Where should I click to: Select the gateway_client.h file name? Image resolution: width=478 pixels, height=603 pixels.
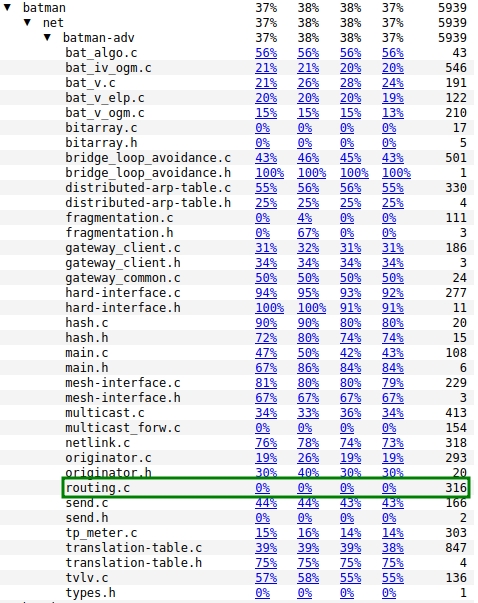123,263
